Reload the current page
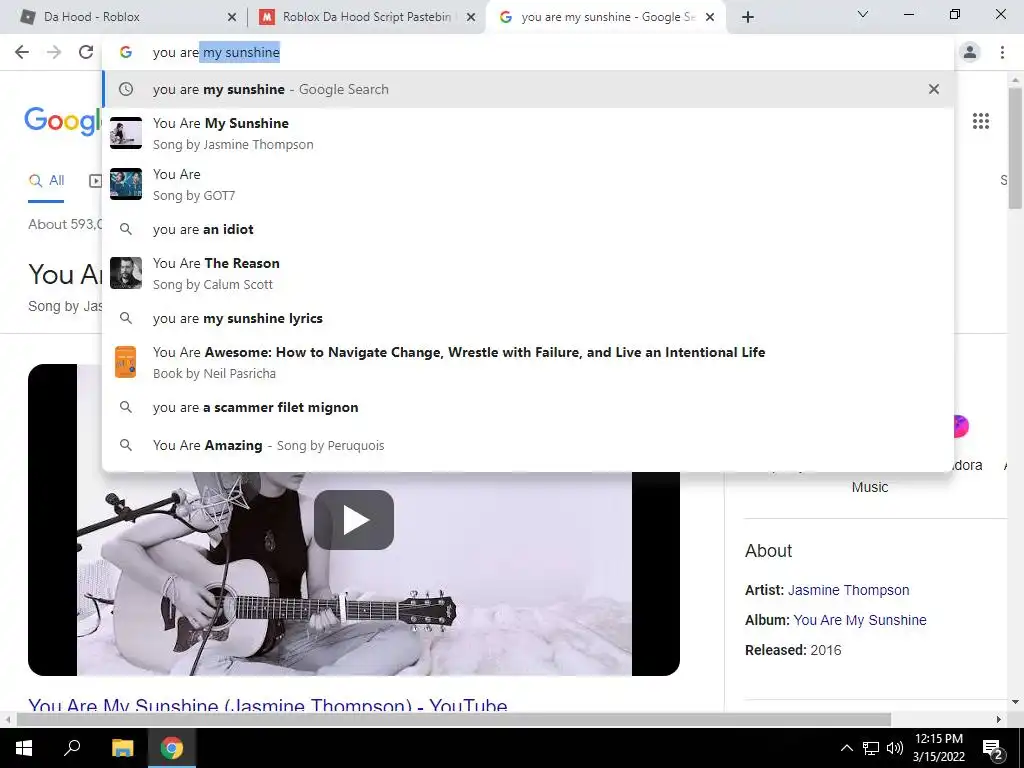The width and height of the screenshot is (1024, 768). tap(86, 52)
